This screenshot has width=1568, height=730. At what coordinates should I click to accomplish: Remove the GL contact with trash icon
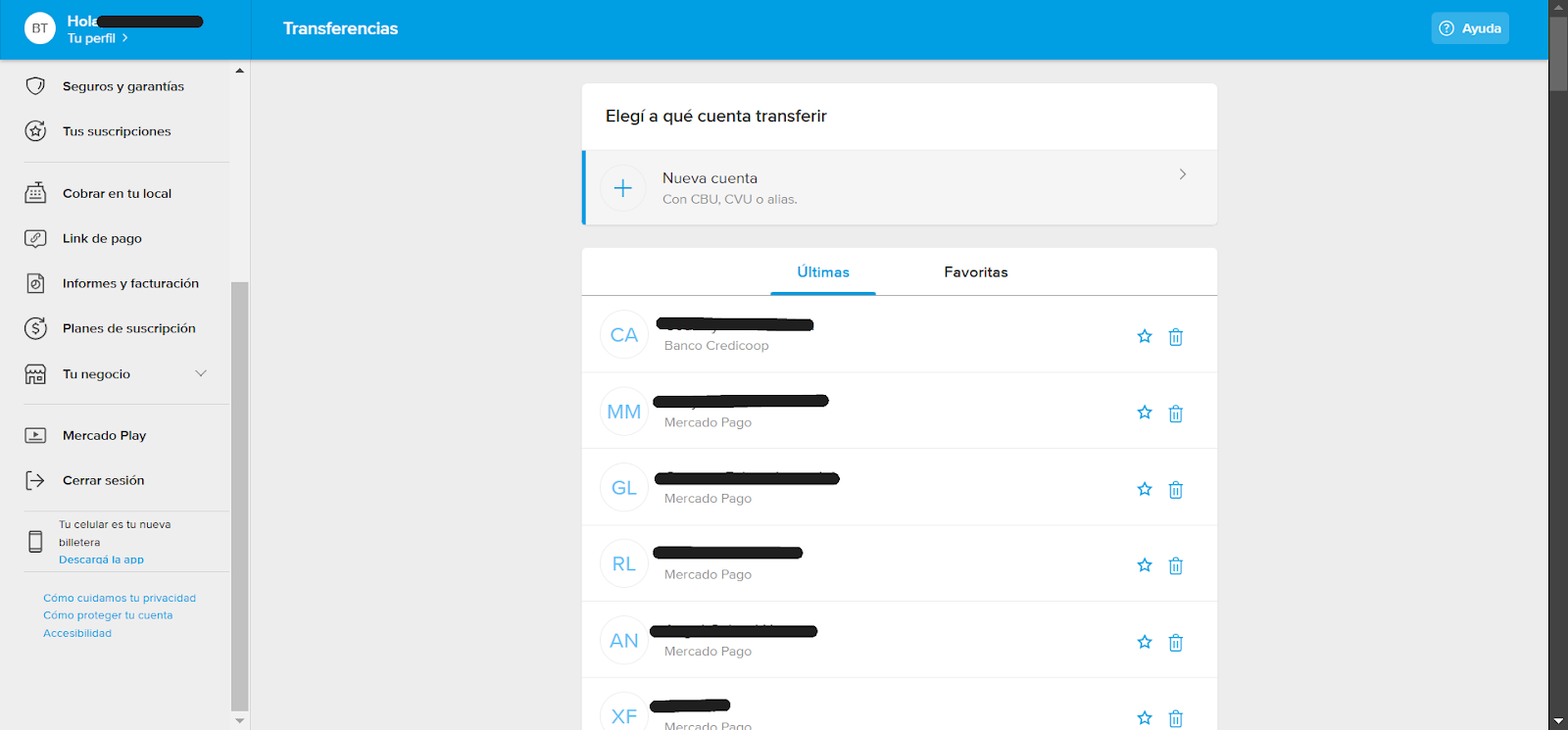[x=1175, y=490]
